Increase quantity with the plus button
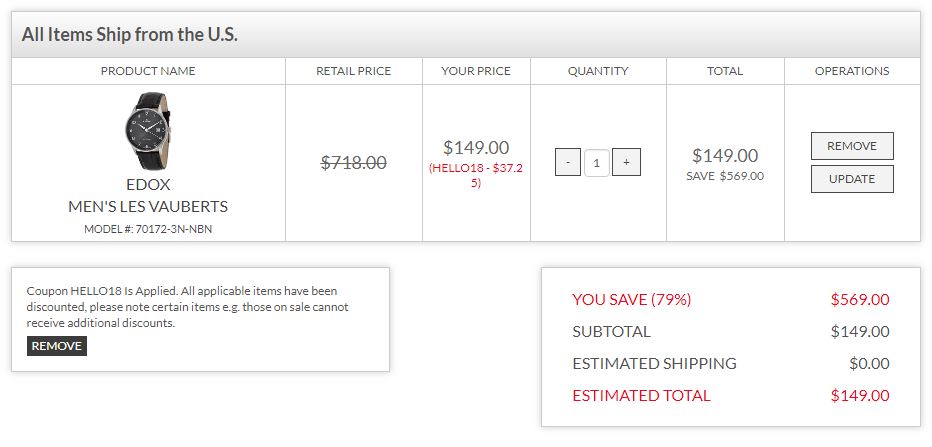The height and width of the screenshot is (447, 932). (626, 162)
